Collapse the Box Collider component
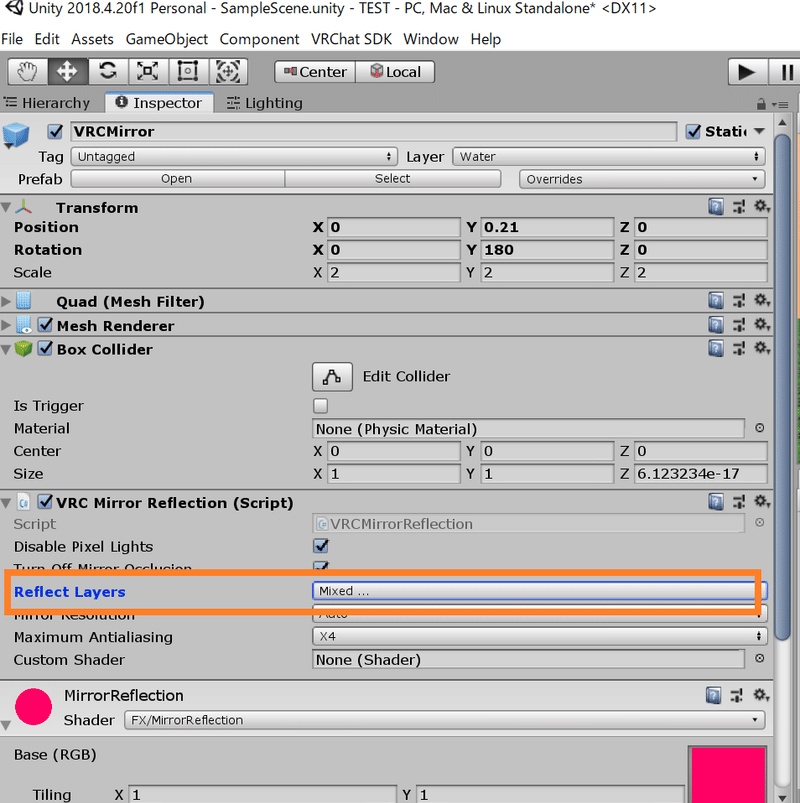The width and height of the screenshot is (800, 803). pyautogui.click(x=6, y=349)
